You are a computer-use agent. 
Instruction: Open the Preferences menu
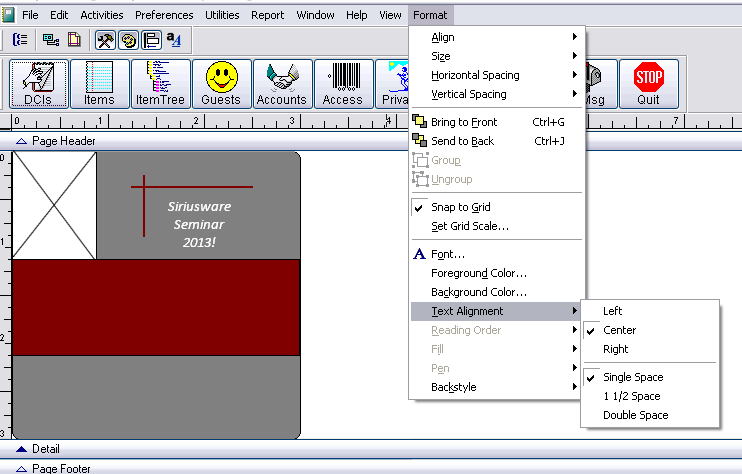click(164, 15)
